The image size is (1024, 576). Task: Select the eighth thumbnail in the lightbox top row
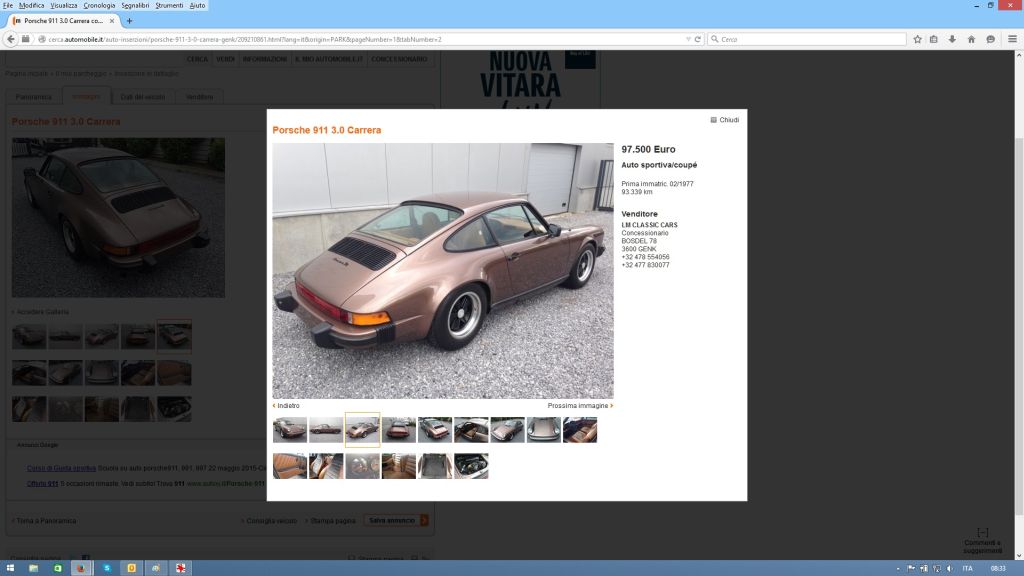[x=543, y=430]
